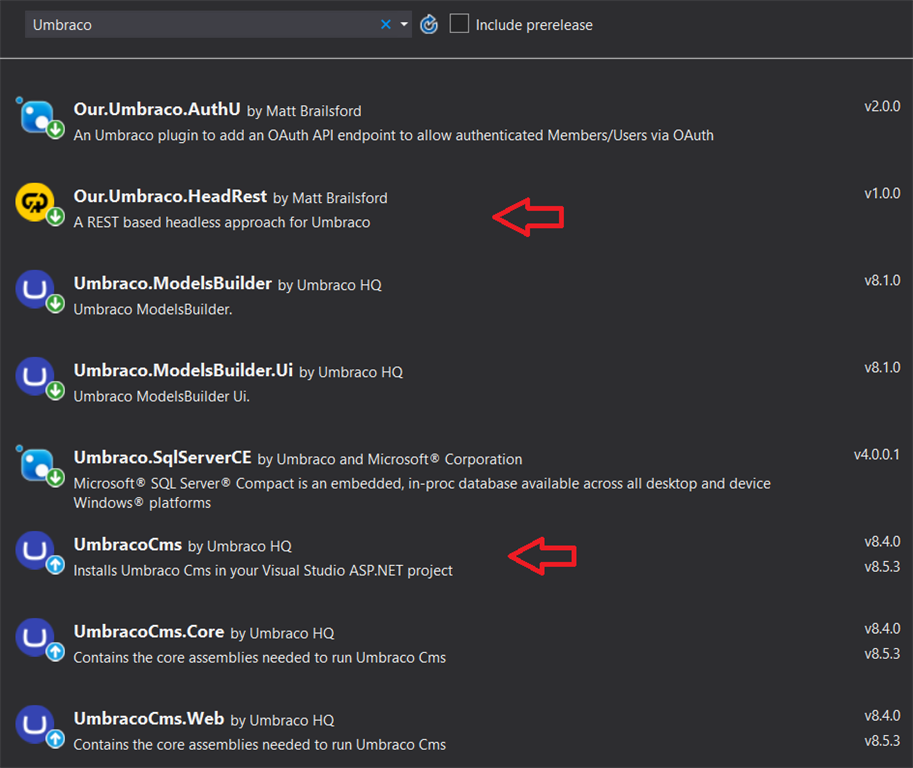The width and height of the screenshot is (913, 768).
Task: Clear the Umbraco search text
Action: coord(385,24)
